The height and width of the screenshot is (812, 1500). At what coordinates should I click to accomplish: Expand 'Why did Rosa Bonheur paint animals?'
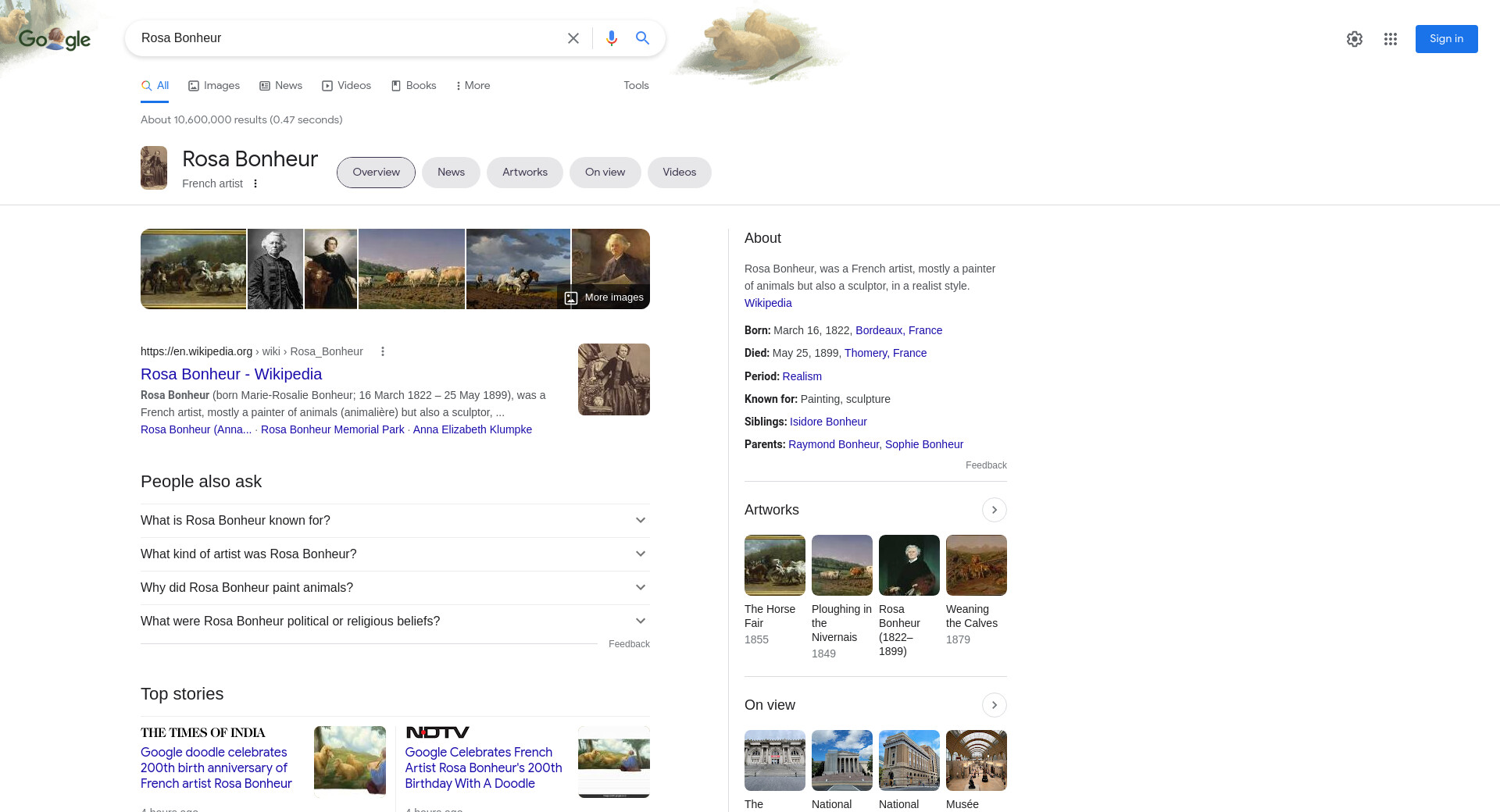coord(395,588)
